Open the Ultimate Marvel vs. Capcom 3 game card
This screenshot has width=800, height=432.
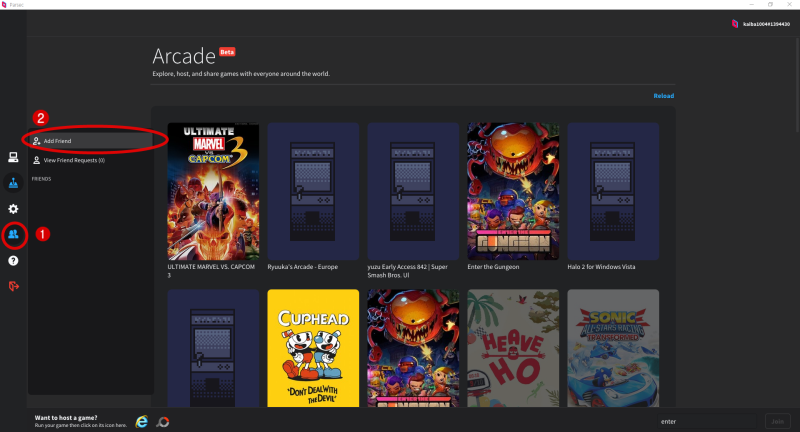point(213,191)
